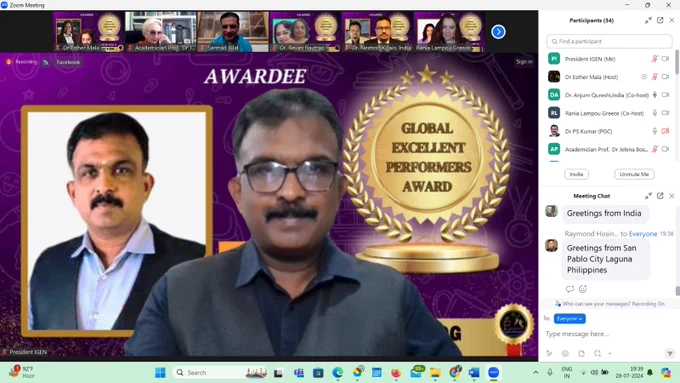Close the Participants panel
The image size is (680, 383).
[x=672, y=20]
